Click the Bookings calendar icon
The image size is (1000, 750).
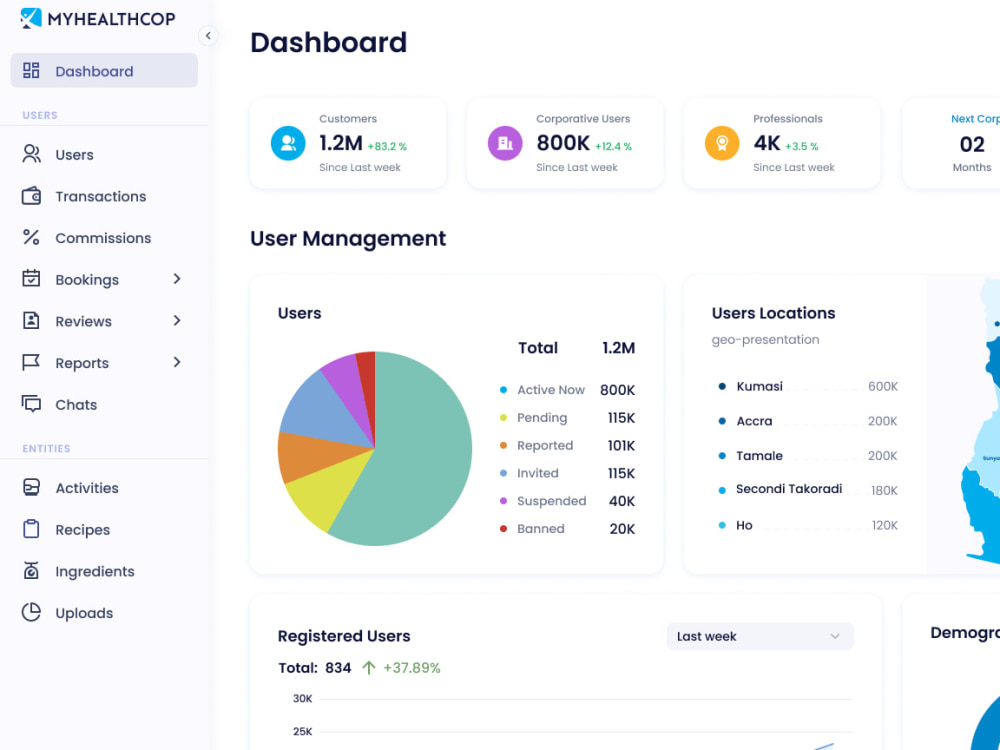[31, 279]
